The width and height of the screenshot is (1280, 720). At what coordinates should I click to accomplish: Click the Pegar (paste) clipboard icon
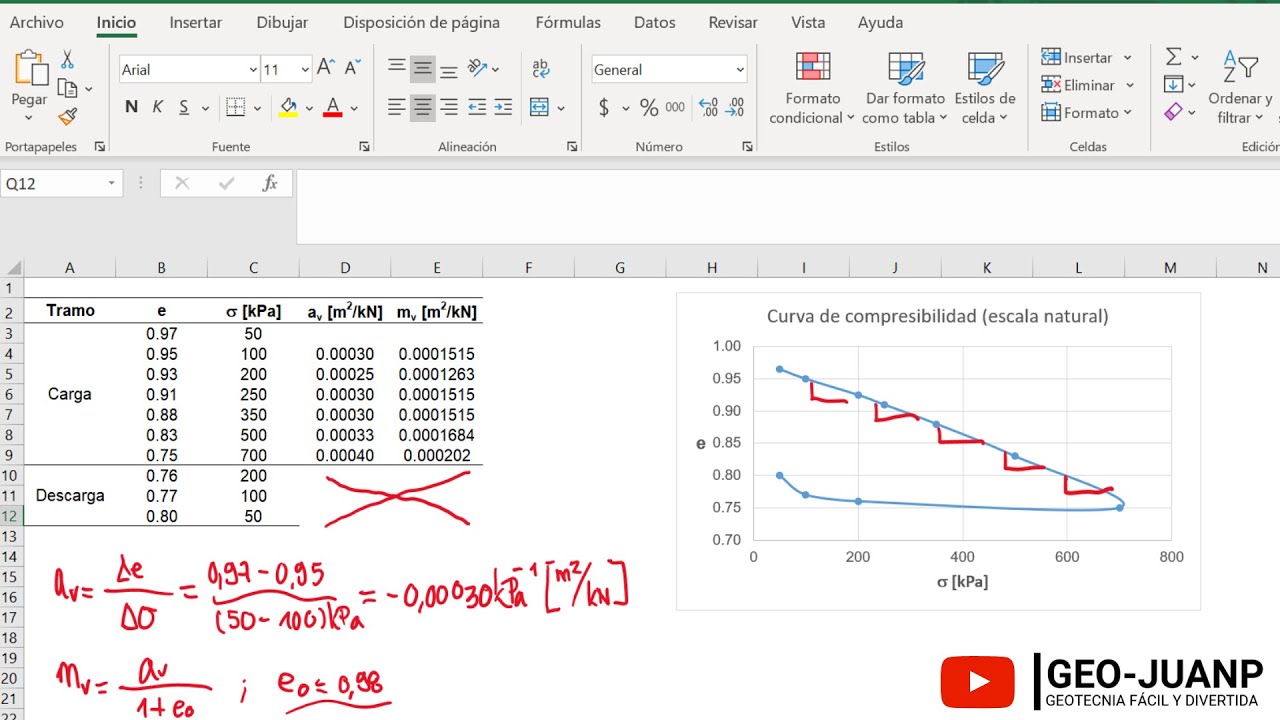[x=30, y=68]
